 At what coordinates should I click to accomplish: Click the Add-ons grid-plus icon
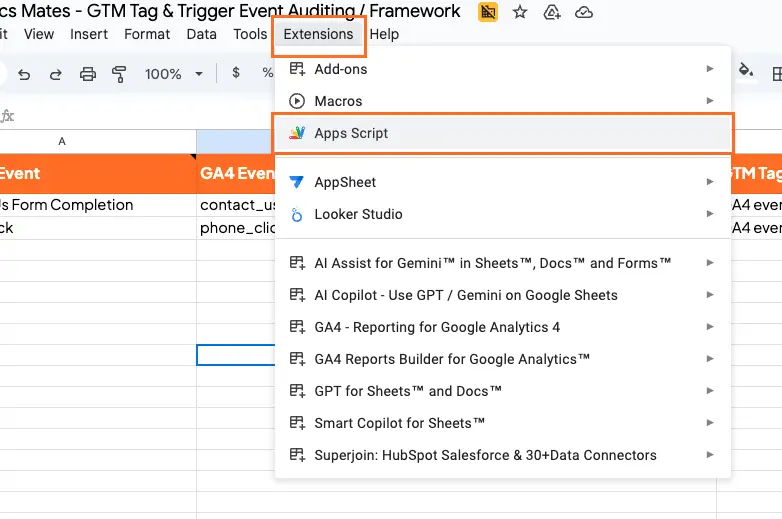pos(297,69)
